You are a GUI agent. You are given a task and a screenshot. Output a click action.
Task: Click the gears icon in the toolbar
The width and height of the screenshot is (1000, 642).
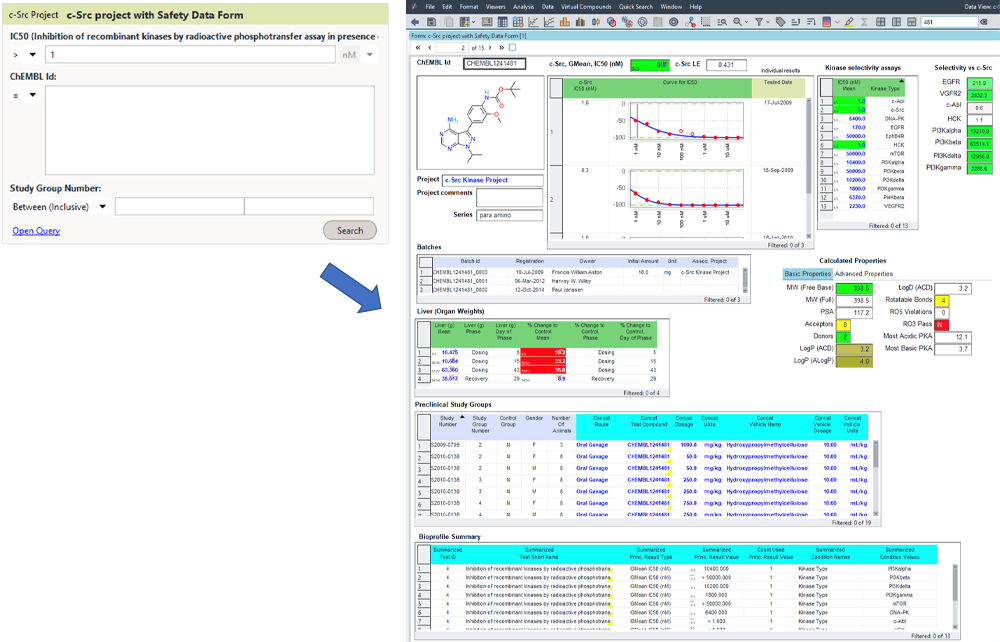click(x=627, y=23)
